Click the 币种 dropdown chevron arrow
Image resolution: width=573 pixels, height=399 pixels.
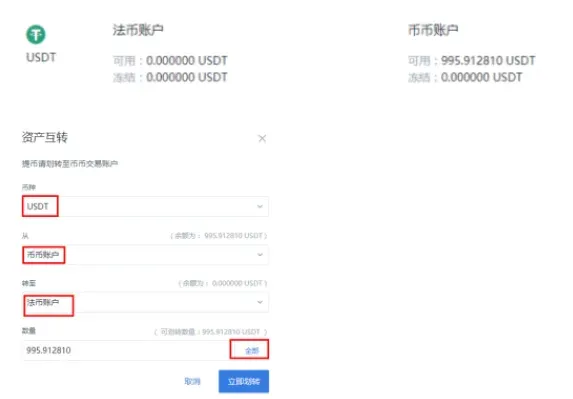pos(260,206)
